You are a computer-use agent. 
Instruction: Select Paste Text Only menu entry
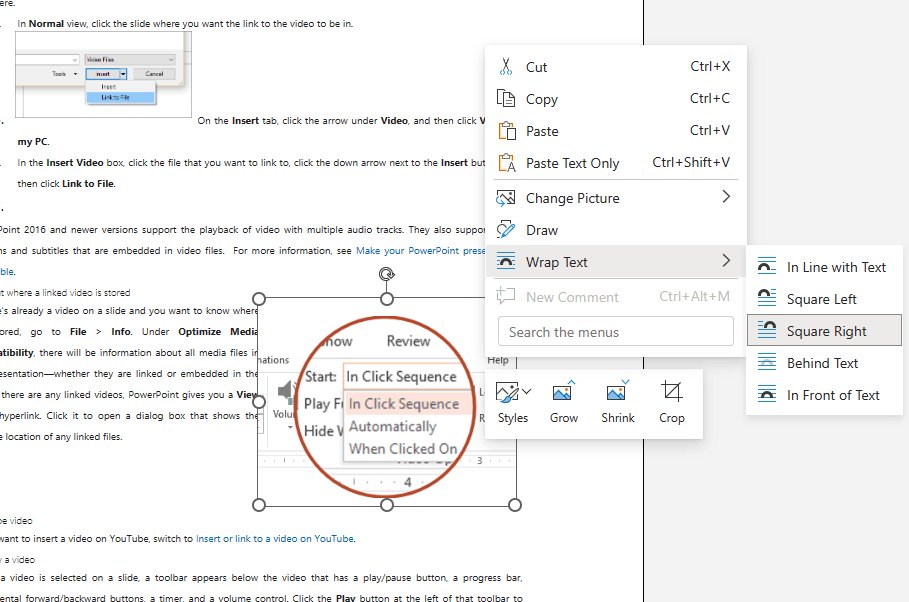coord(616,163)
